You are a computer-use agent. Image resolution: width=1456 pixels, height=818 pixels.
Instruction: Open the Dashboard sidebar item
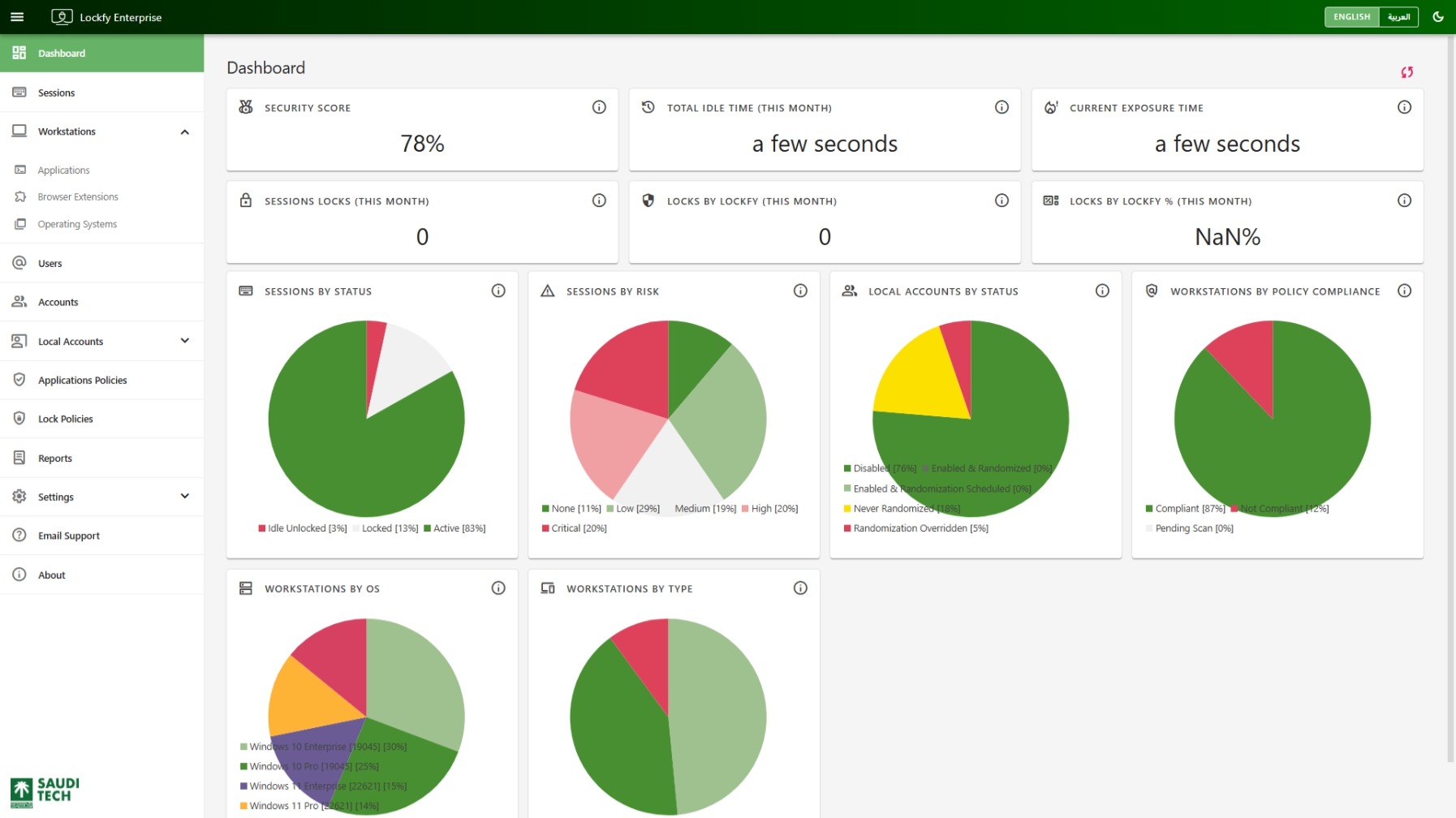point(101,54)
